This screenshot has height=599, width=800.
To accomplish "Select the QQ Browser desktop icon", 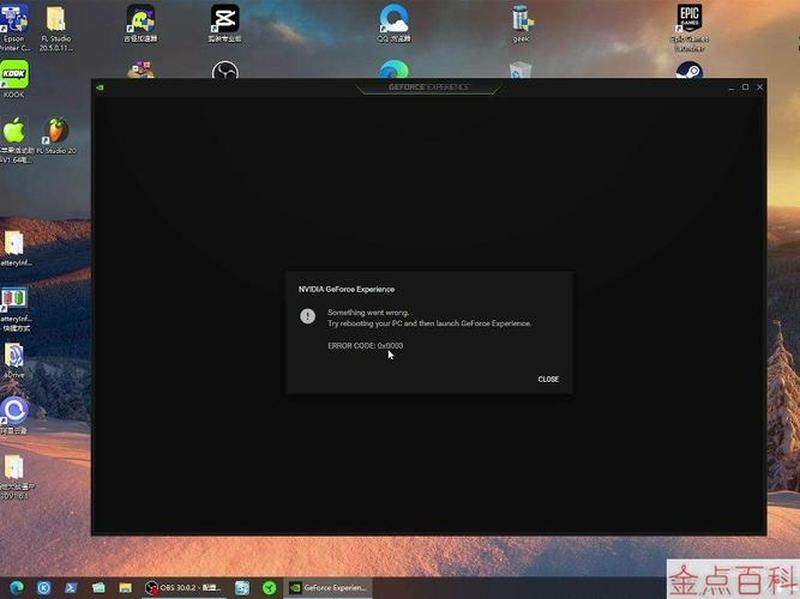I will (x=394, y=23).
